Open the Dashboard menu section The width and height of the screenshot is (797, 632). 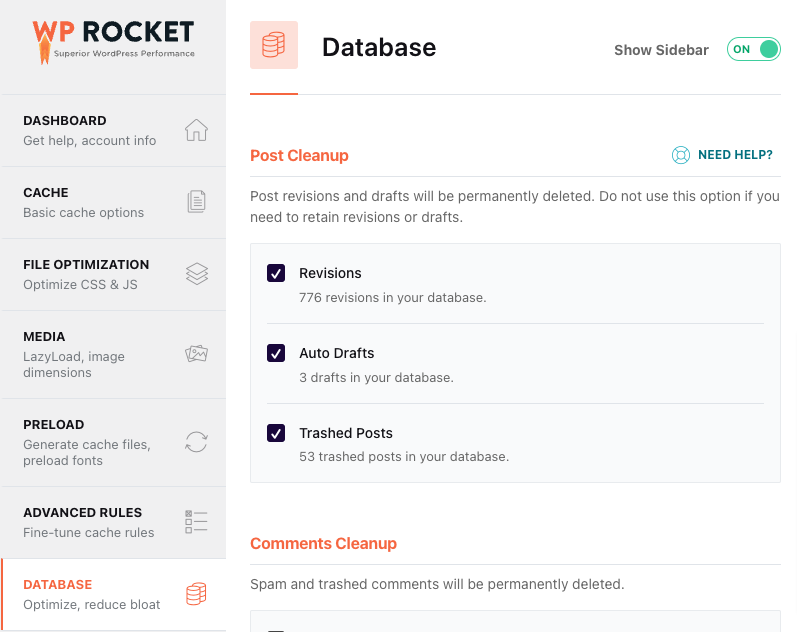point(114,131)
